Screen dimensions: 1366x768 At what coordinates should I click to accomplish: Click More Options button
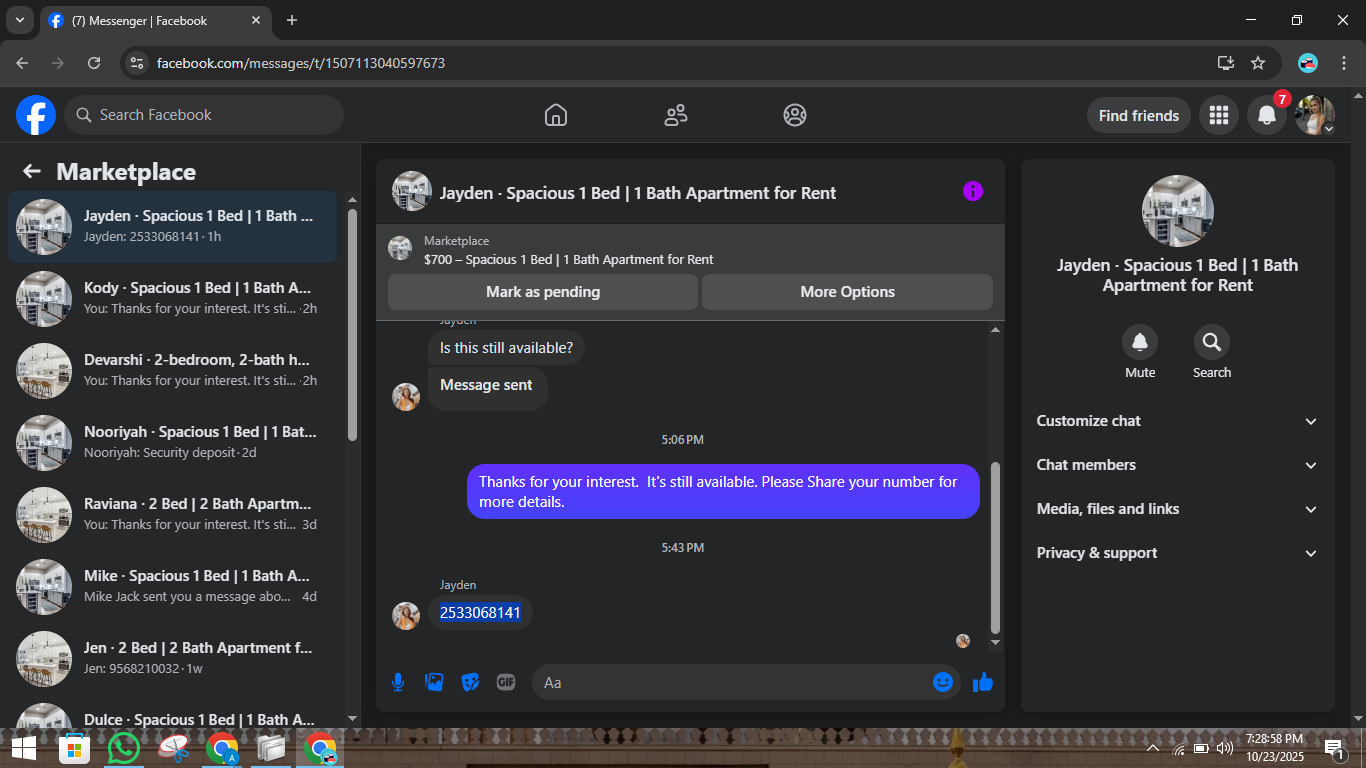coord(847,292)
